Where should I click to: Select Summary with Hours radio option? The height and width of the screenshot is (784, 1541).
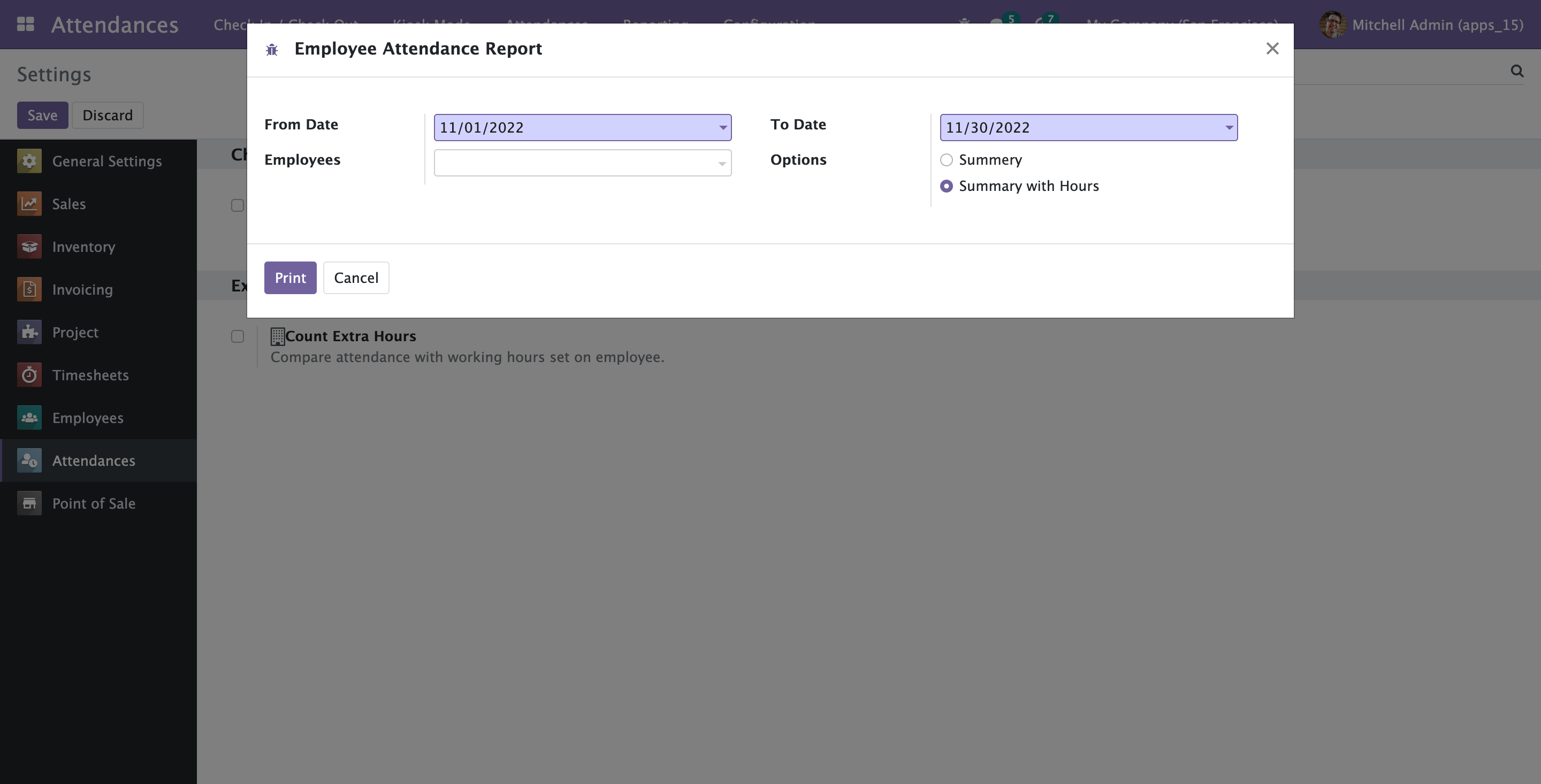947,187
